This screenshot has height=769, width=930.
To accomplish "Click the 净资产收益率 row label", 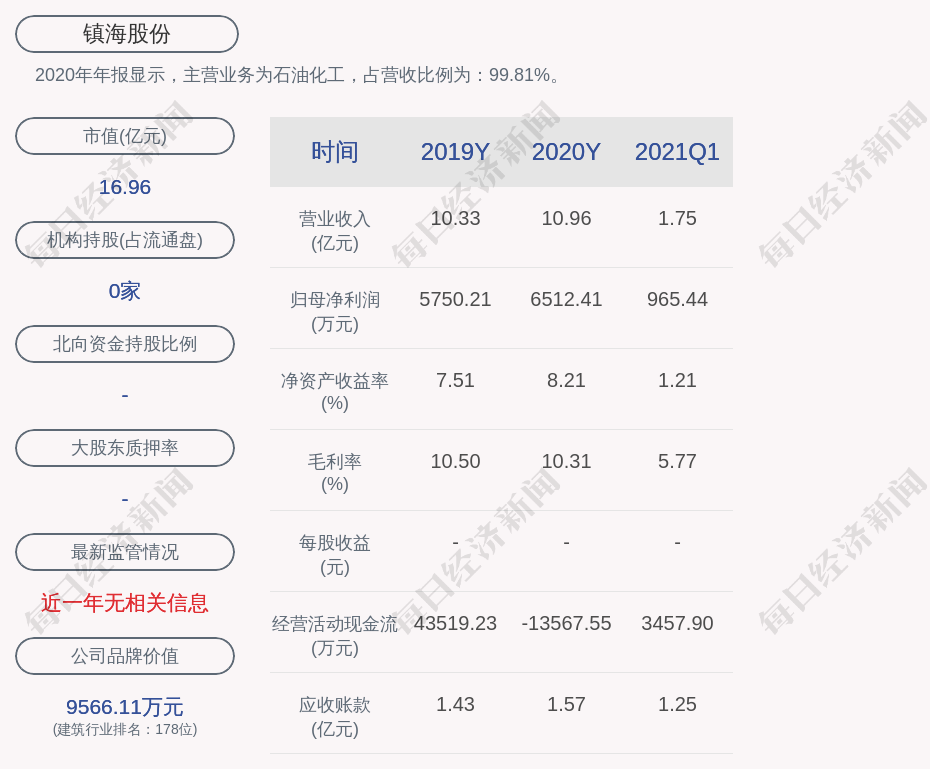I will coord(335,381).
